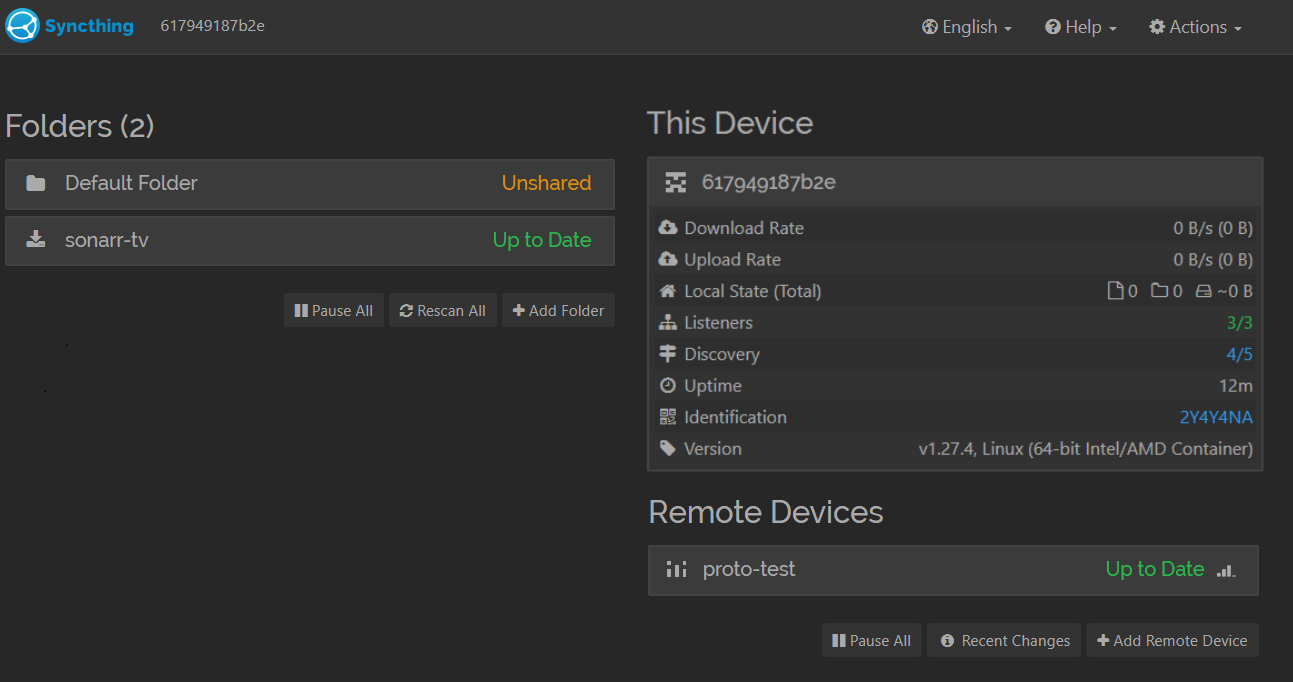Pause all remote devices
The image size is (1293, 682).
click(x=872, y=640)
